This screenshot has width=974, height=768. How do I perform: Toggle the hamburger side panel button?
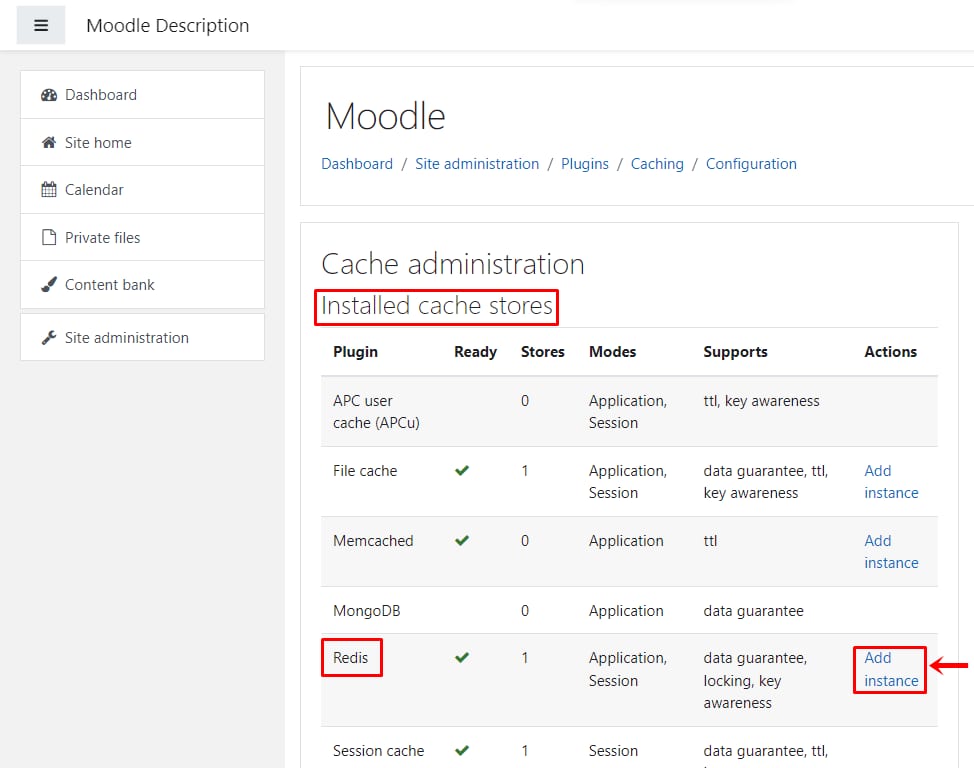pyautogui.click(x=40, y=25)
